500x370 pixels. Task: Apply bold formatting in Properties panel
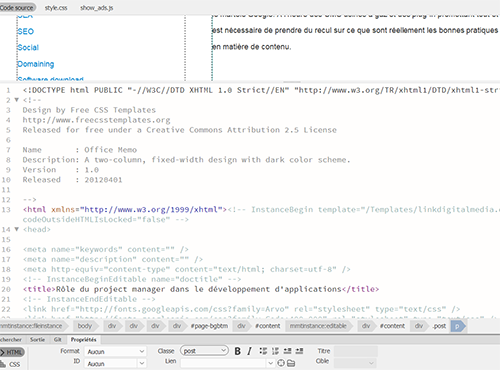[x=237, y=351]
